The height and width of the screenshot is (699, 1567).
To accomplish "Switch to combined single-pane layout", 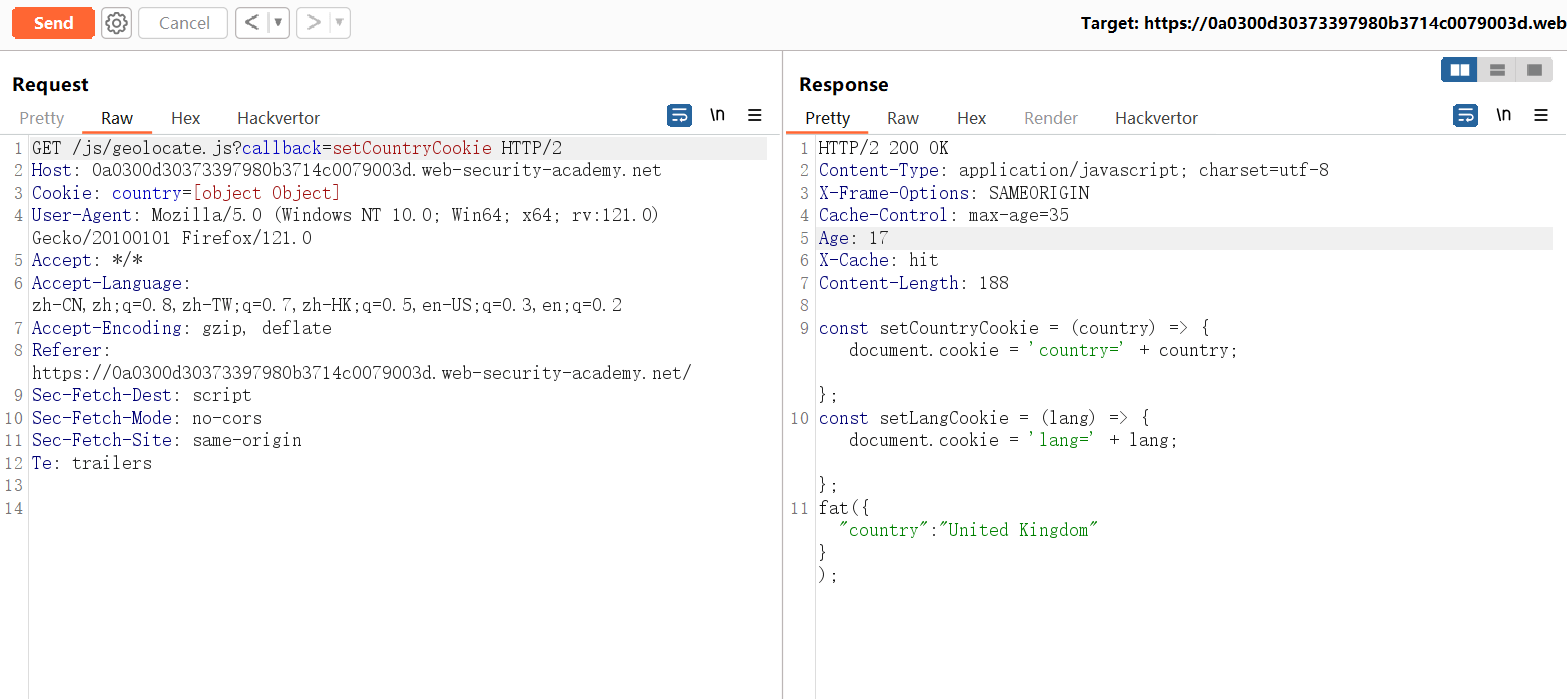I will click(1533, 70).
